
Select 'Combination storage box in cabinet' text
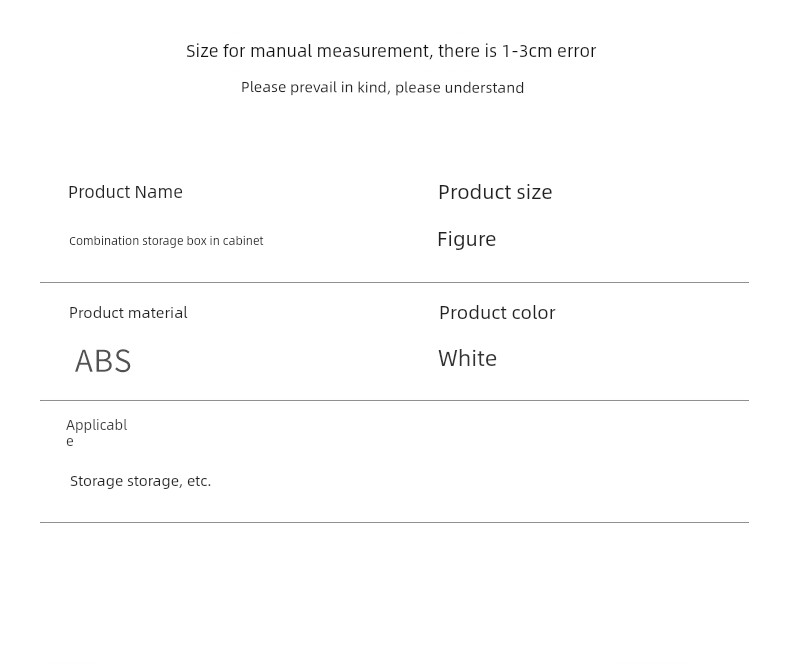(166, 241)
